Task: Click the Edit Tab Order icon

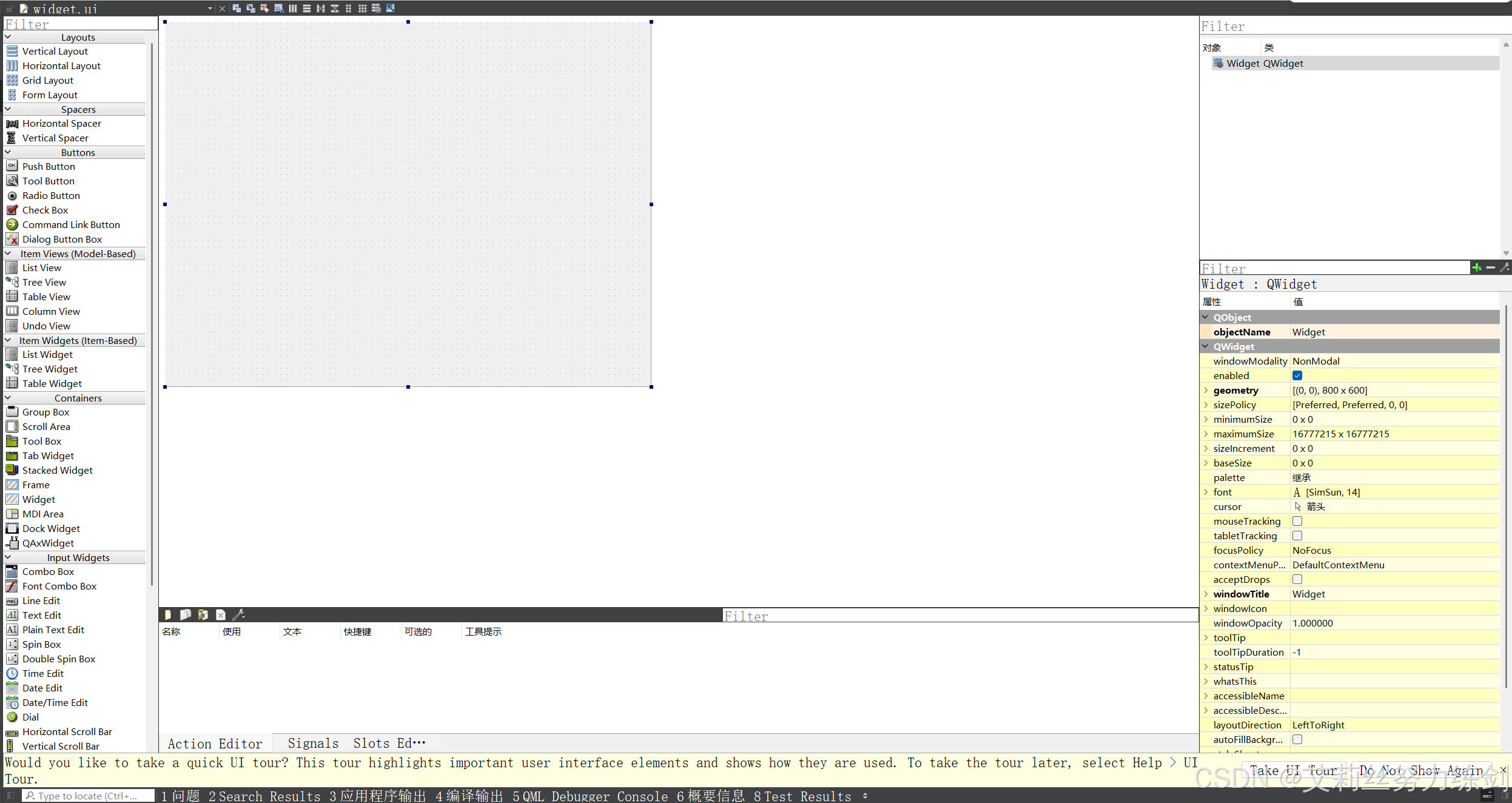Action: [x=278, y=8]
